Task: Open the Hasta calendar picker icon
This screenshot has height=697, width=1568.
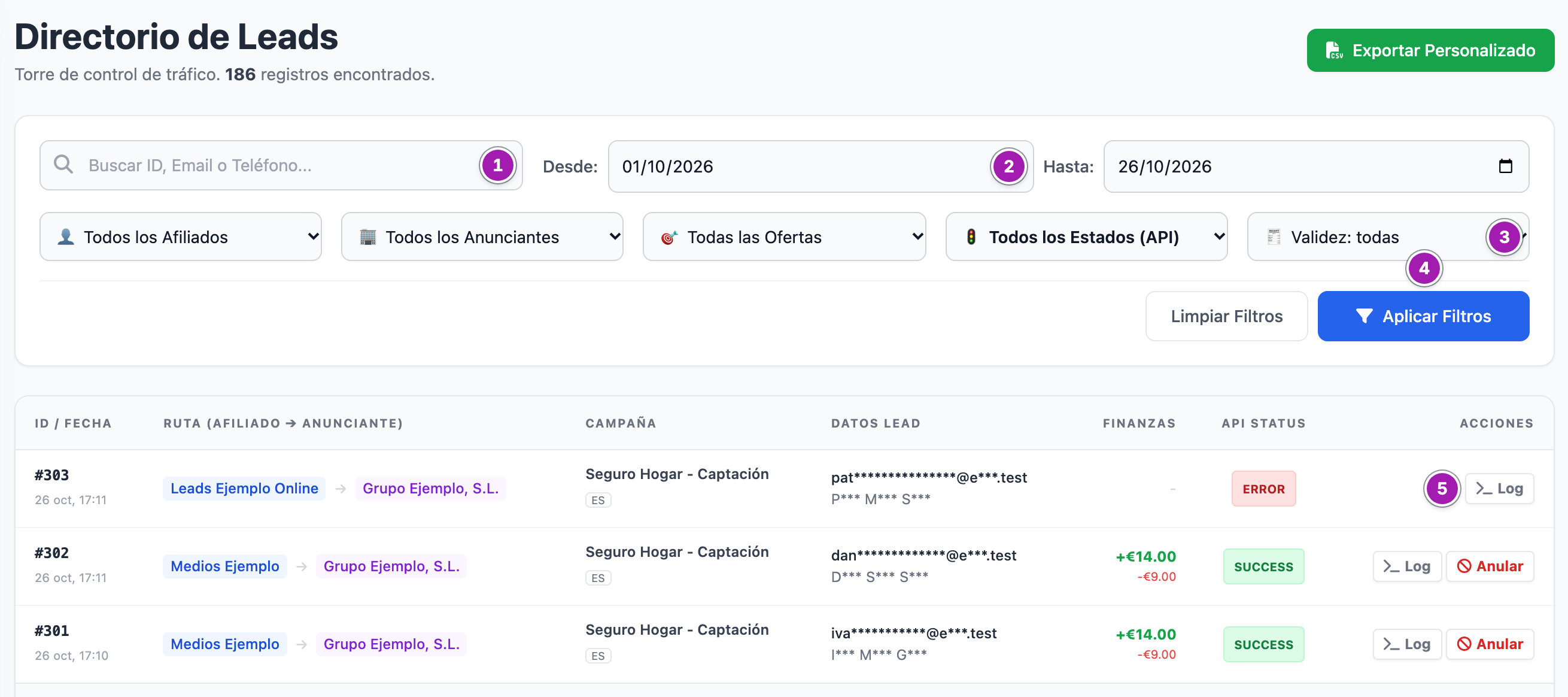Action: coord(1505,166)
